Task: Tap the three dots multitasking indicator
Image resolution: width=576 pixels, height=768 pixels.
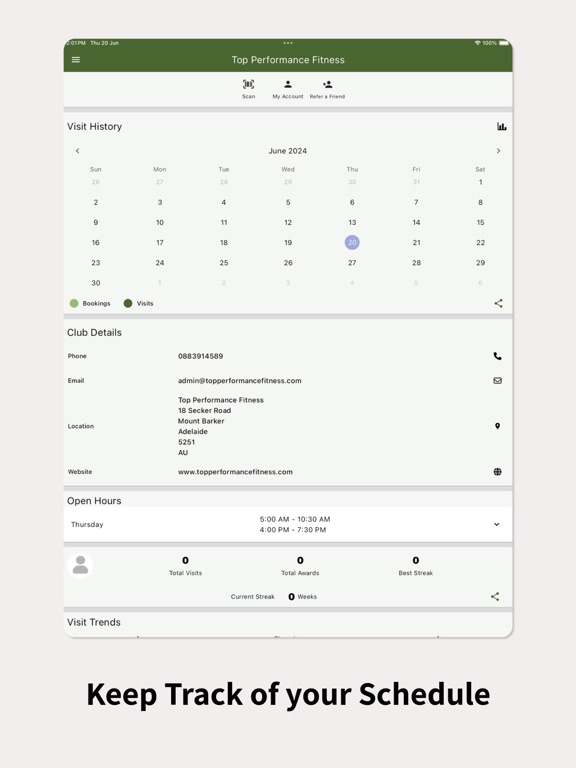Action: pyautogui.click(x=288, y=43)
